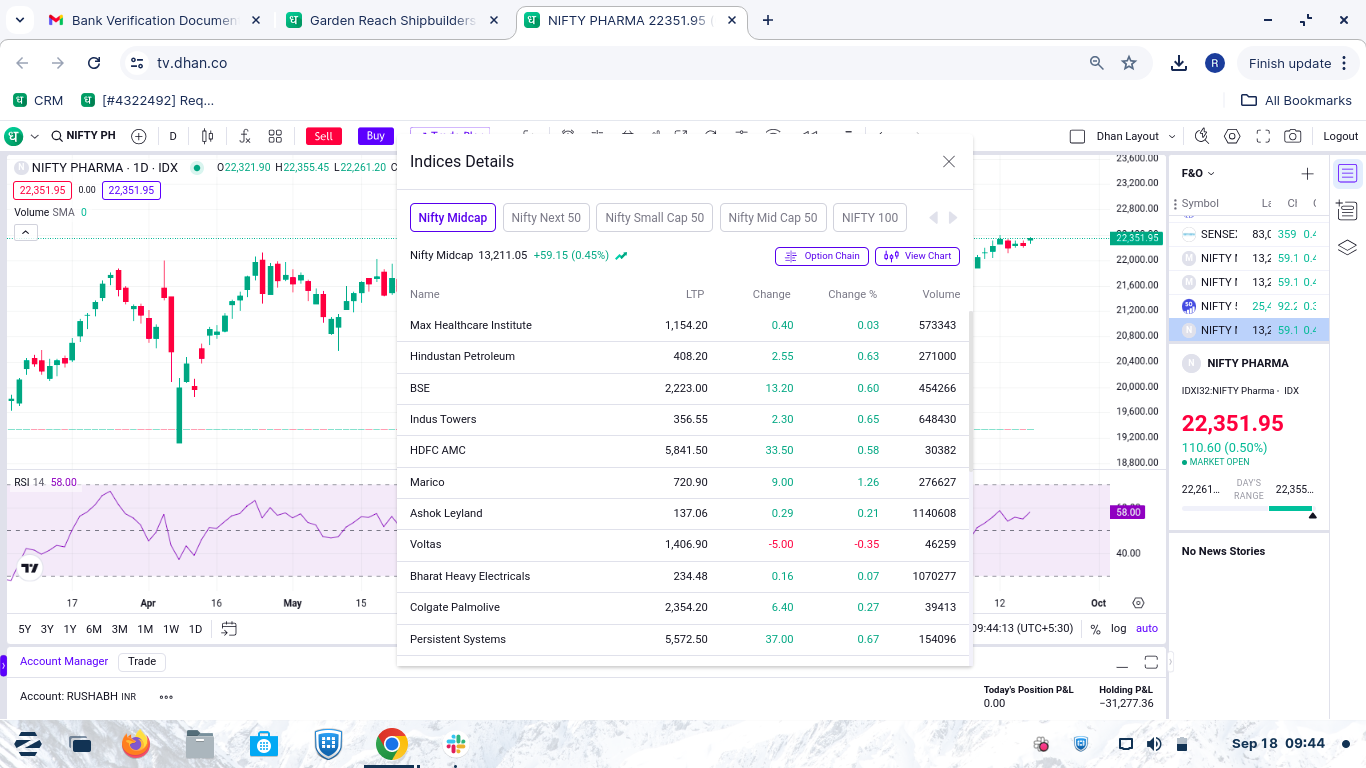
Task: Open the candlestick chart style selector
Action: pos(208,136)
